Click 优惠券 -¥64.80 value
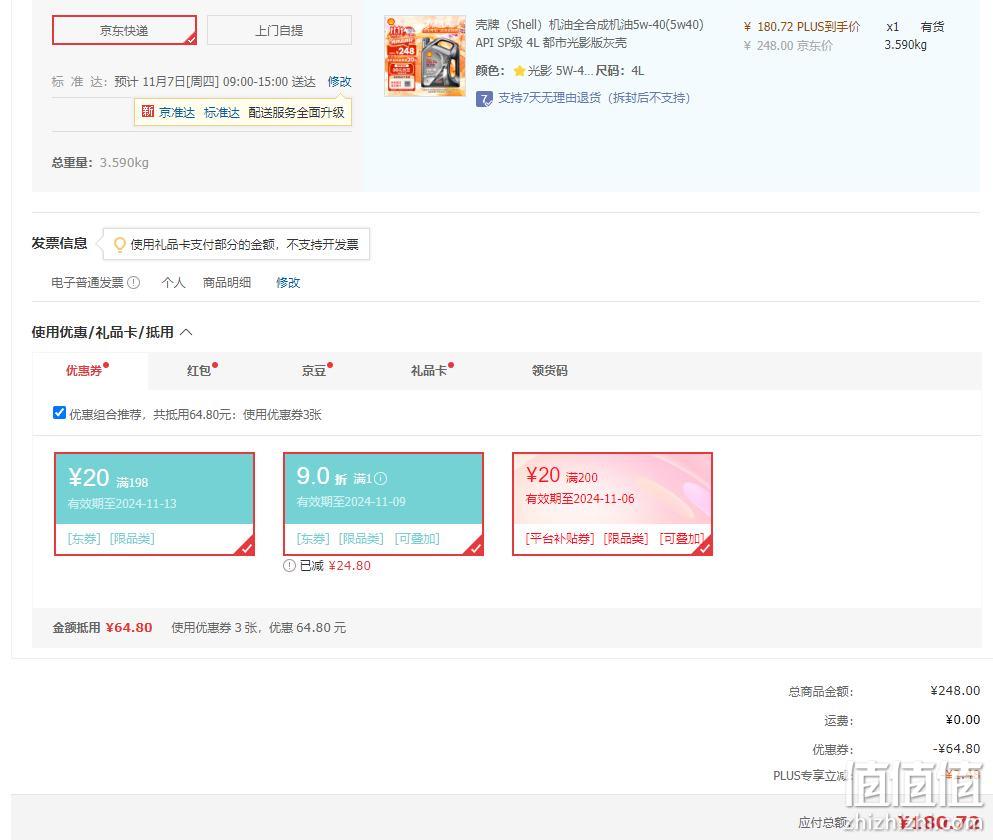This screenshot has height=840, width=993. tap(956, 749)
